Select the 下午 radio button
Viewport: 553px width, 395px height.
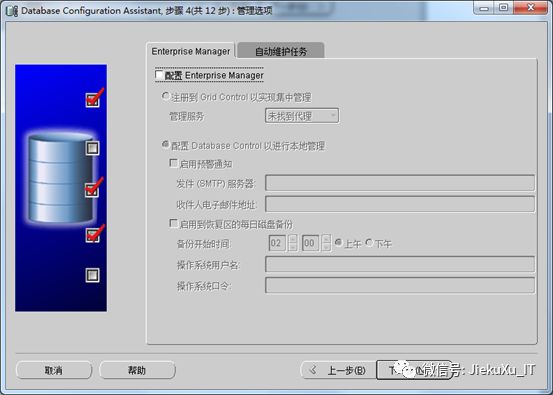[x=369, y=243]
